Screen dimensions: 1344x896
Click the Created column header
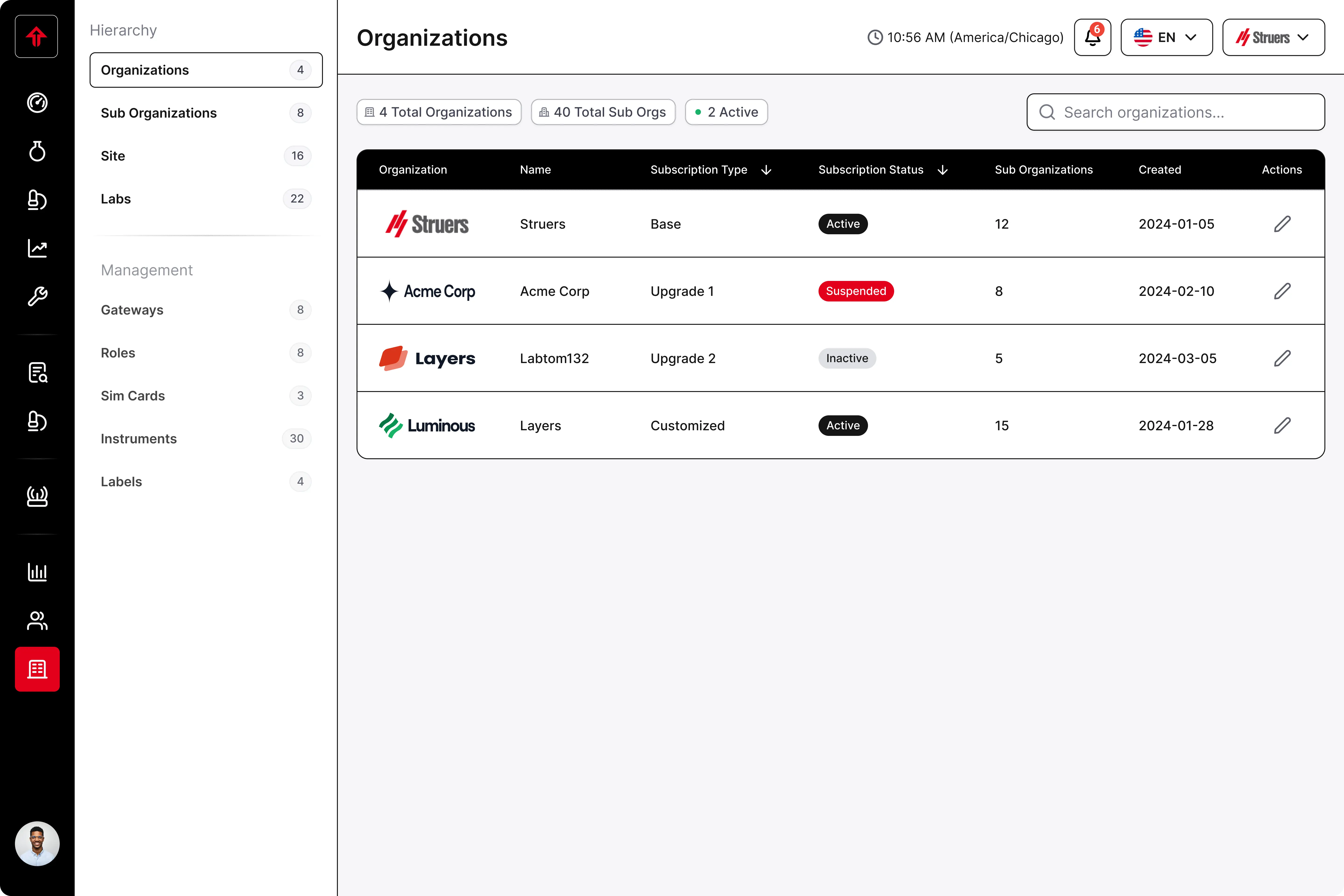pos(1159,170)
